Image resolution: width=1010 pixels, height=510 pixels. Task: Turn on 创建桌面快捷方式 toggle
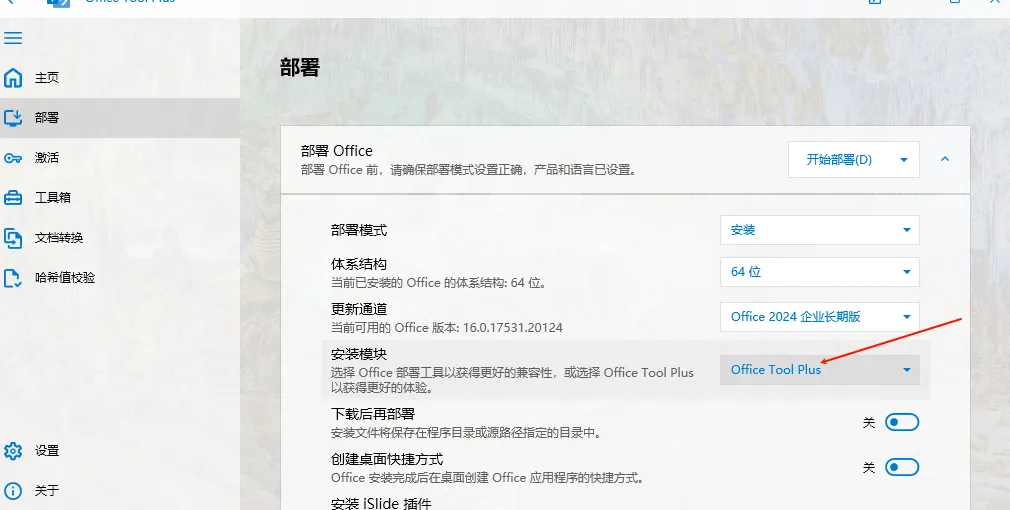(x=901, y=467)
